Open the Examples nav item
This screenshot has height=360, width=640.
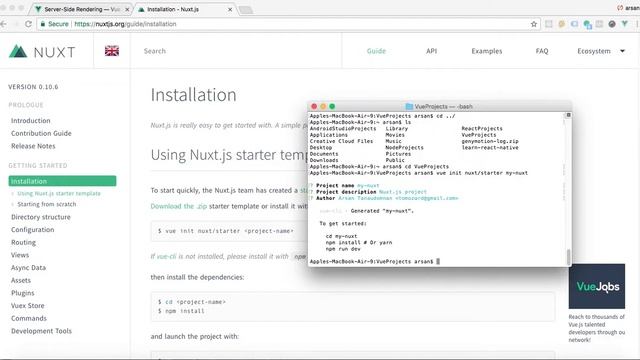pyautogui.click(x=487, y=51)
